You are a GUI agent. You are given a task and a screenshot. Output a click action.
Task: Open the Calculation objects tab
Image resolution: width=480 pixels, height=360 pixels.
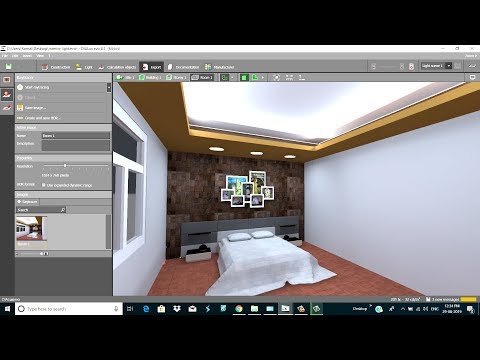point(117,67)
